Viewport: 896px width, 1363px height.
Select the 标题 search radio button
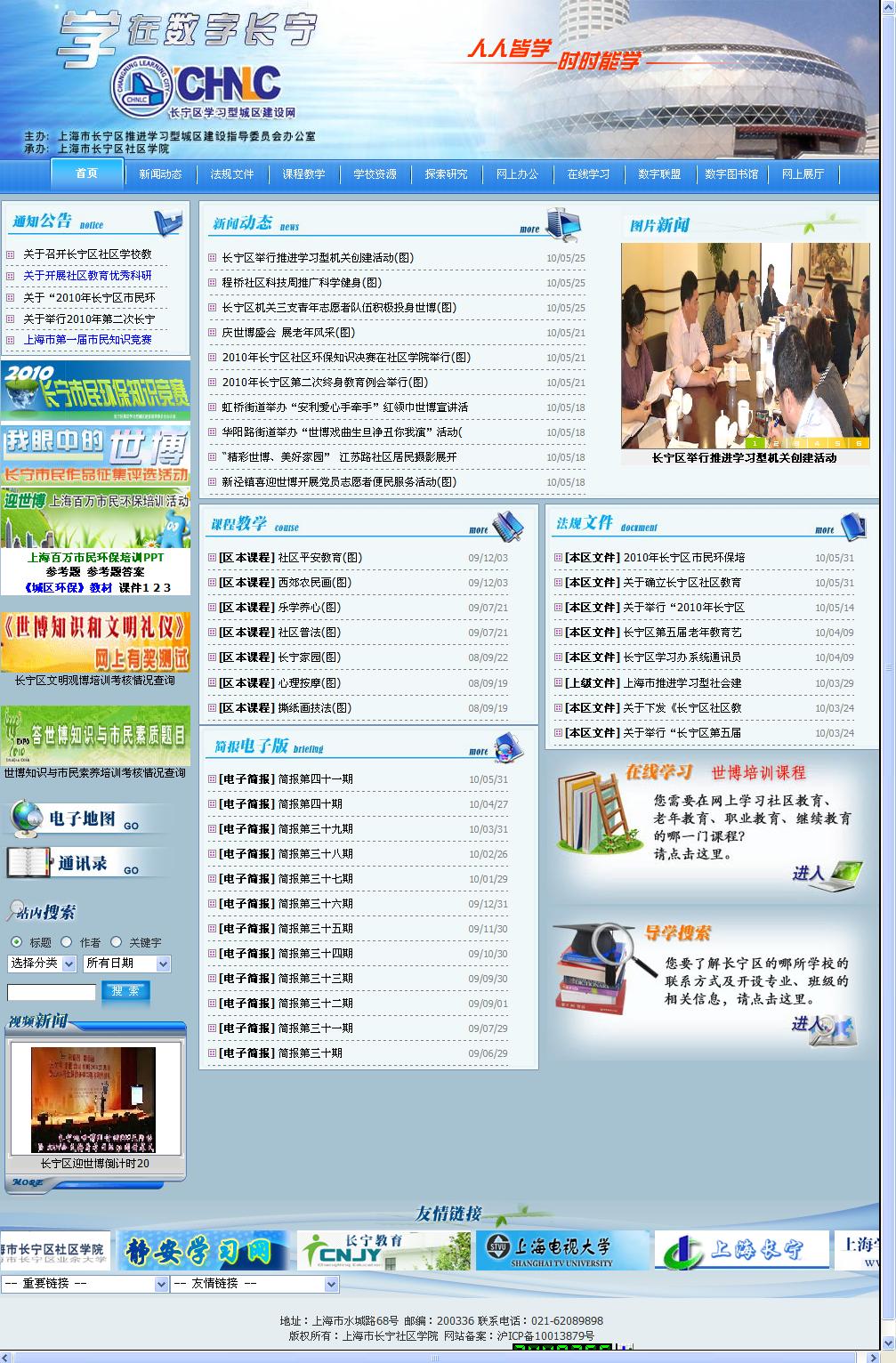tap(17, 941)
